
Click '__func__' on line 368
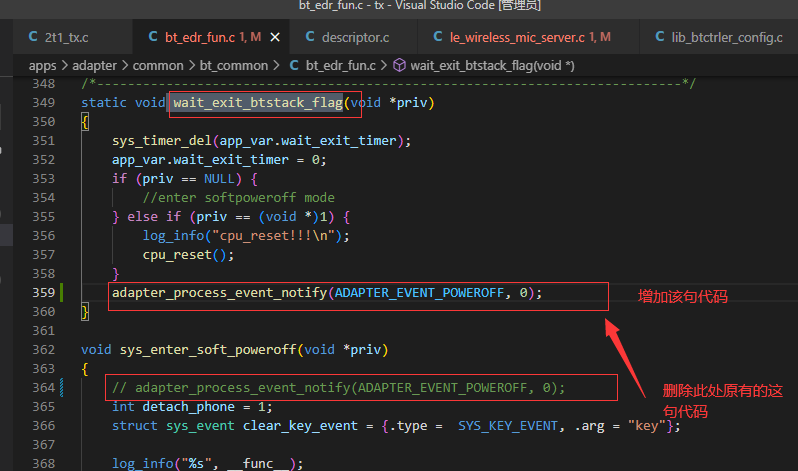pos(258,463)
